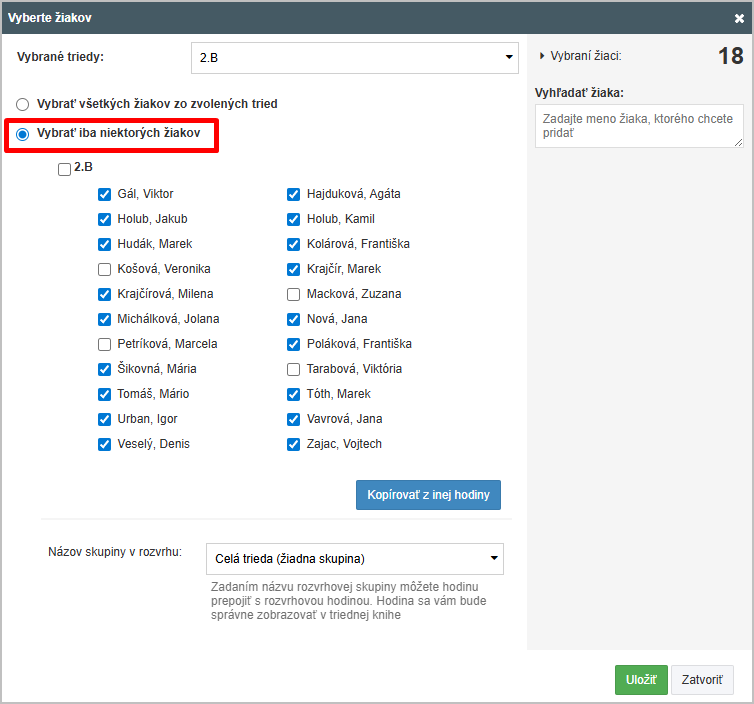Click the Zatvoriť button
The image size is (754, 704).
click(702, 679)
